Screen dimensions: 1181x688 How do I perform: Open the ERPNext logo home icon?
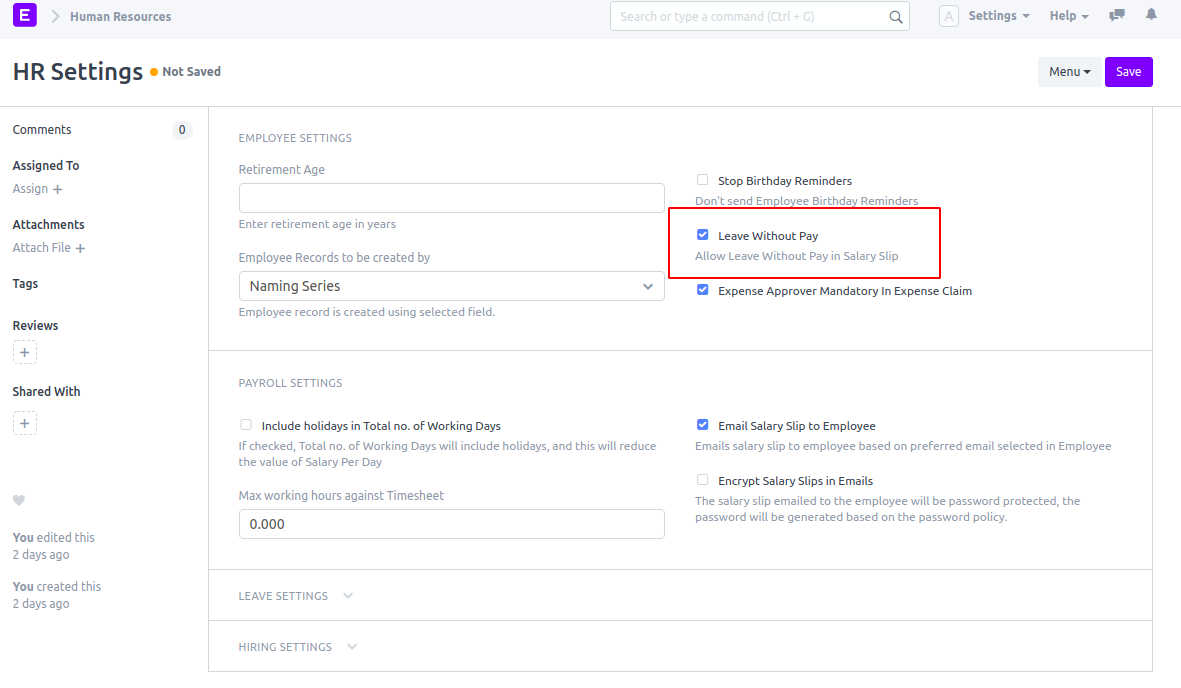(24, 16)
